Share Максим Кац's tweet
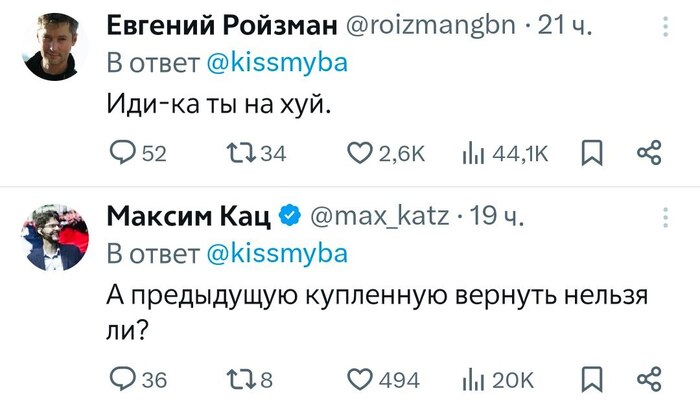The image size is (700, 404). click(649, 379)
